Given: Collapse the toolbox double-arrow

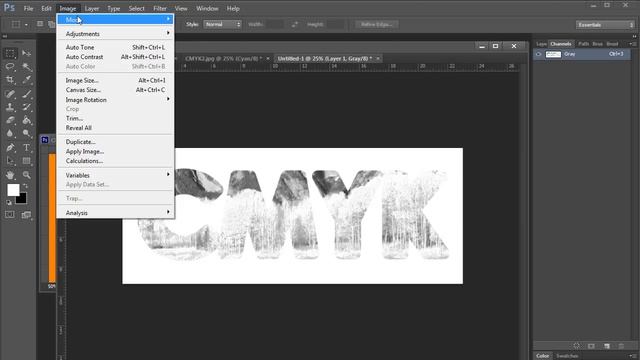Looking at the screenshot, I should click(x=5, y=36).
